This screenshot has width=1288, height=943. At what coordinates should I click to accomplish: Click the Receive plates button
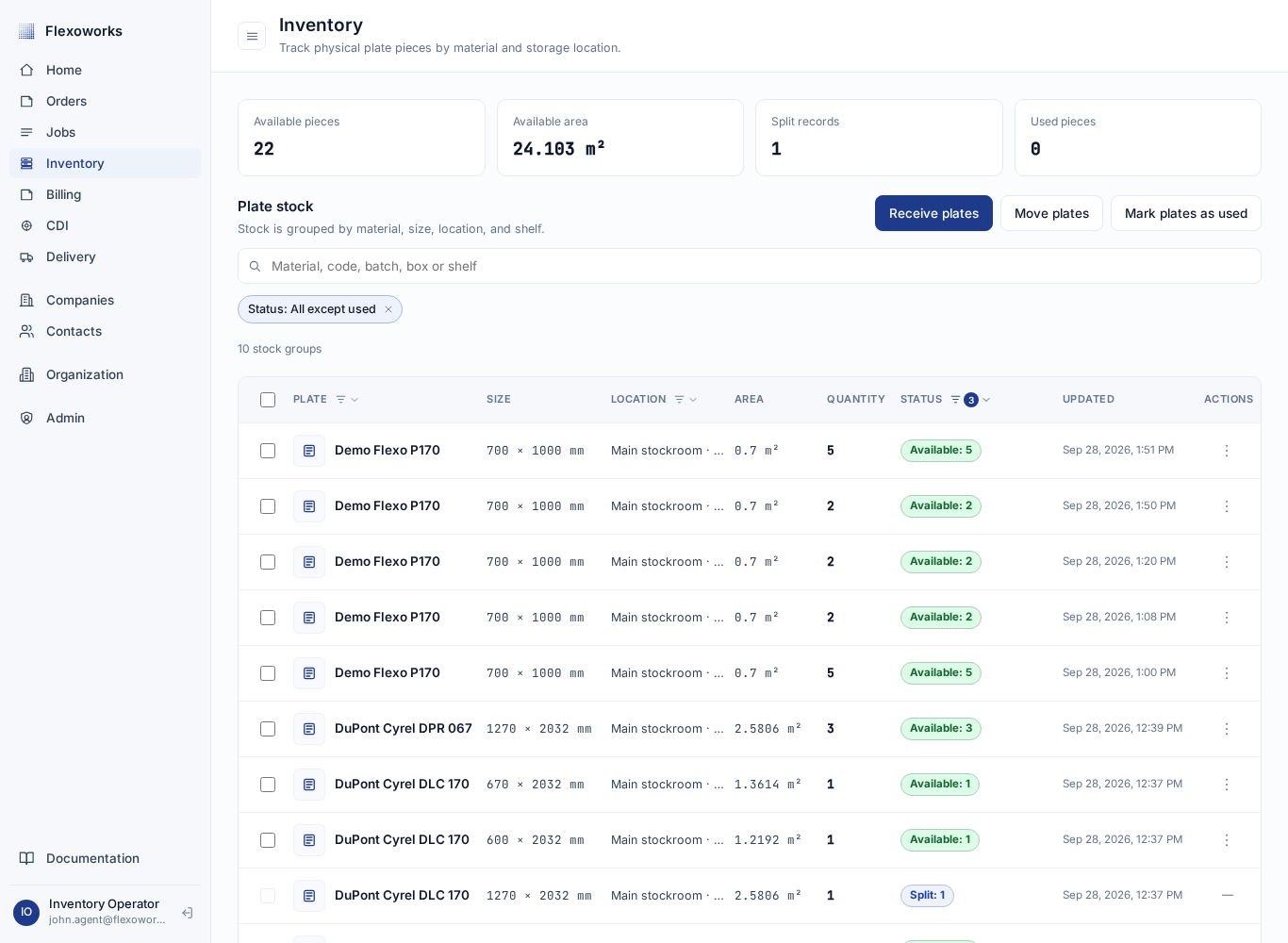pyautogui.click(x=933, y=213)
